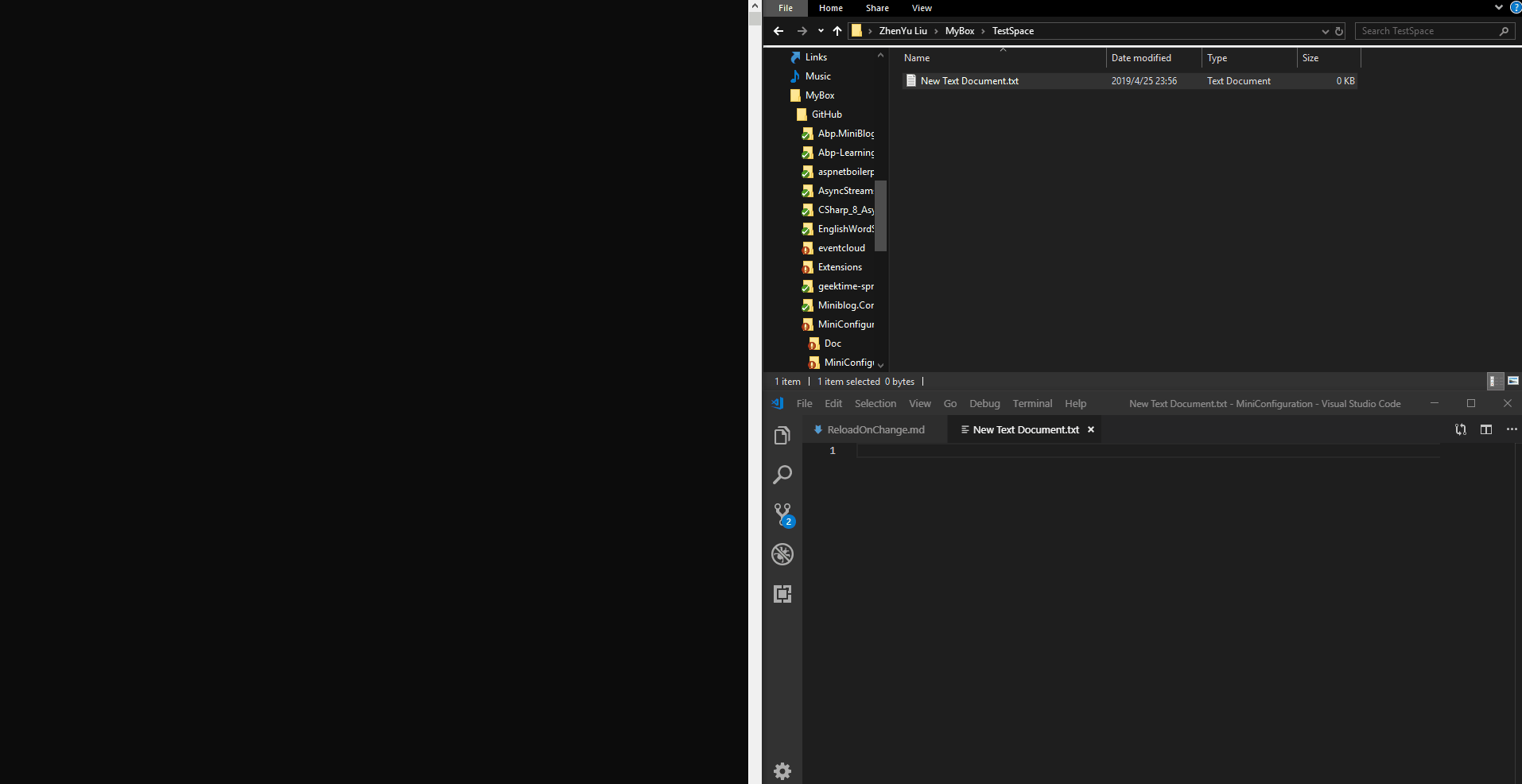Image resolution: width=1522 pixels, height=784 pixels.
Task: Select MyBox folder in navigation tree
Action: pyautogui.click(x=819, y=95)
